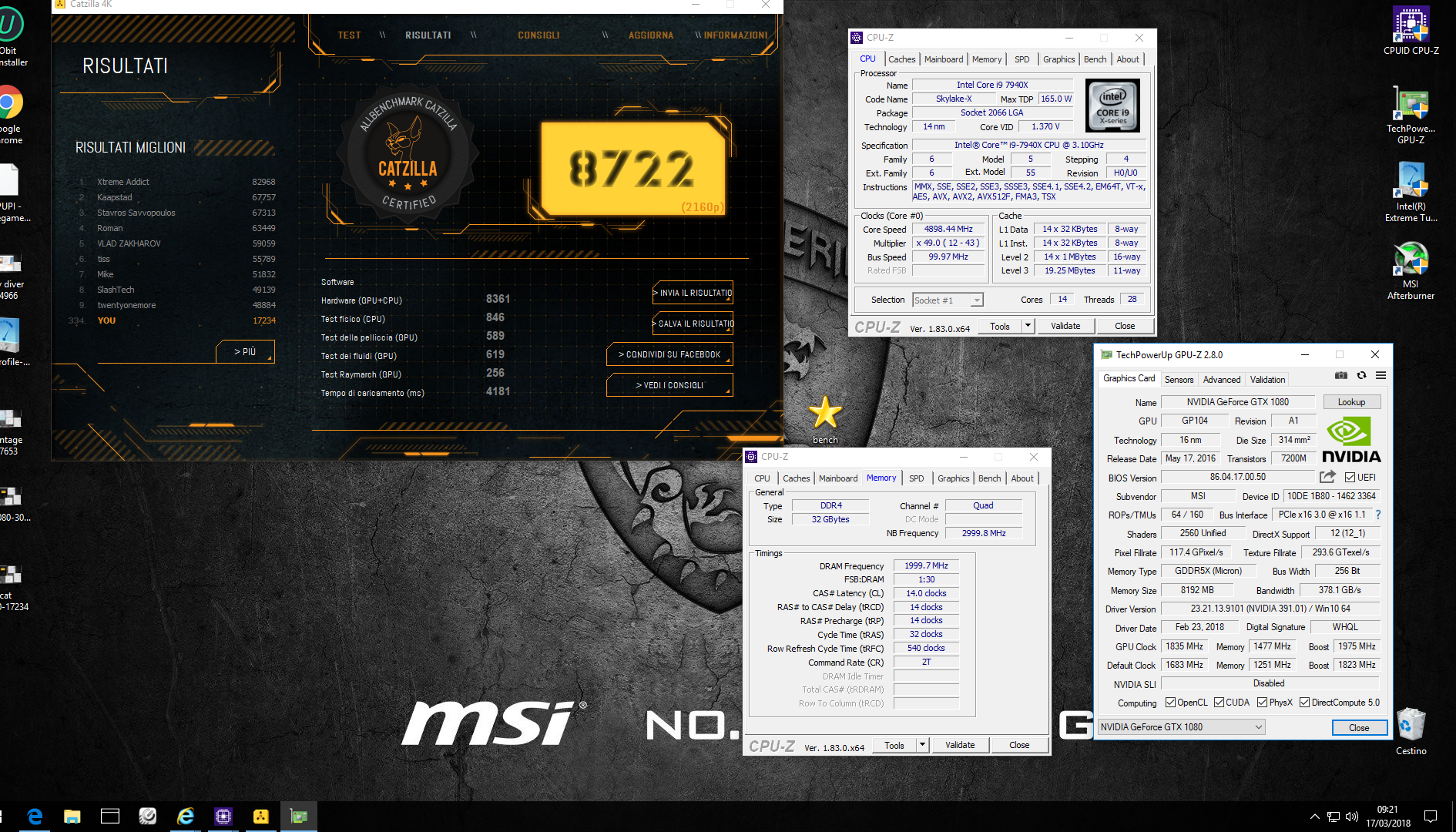
Task: Open Bench tab in top CPU-Z window
Action: [x=1095, y=59]
